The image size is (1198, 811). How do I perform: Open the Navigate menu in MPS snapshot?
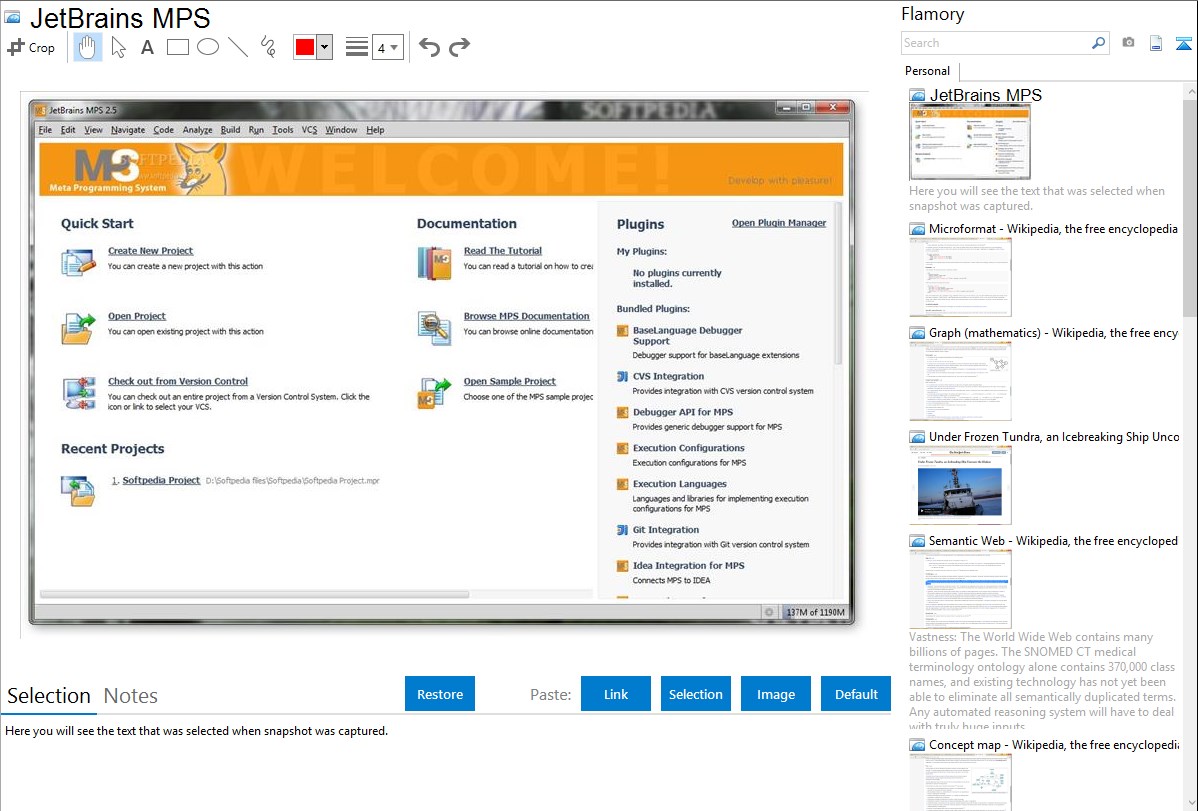tap(128, 130)
